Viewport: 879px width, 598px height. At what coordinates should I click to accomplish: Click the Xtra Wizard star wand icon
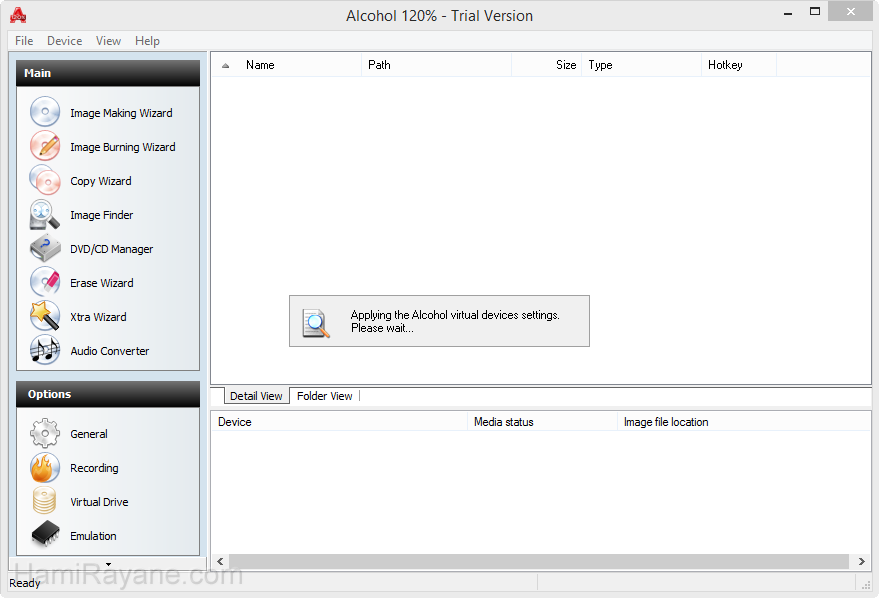(45, 316)
